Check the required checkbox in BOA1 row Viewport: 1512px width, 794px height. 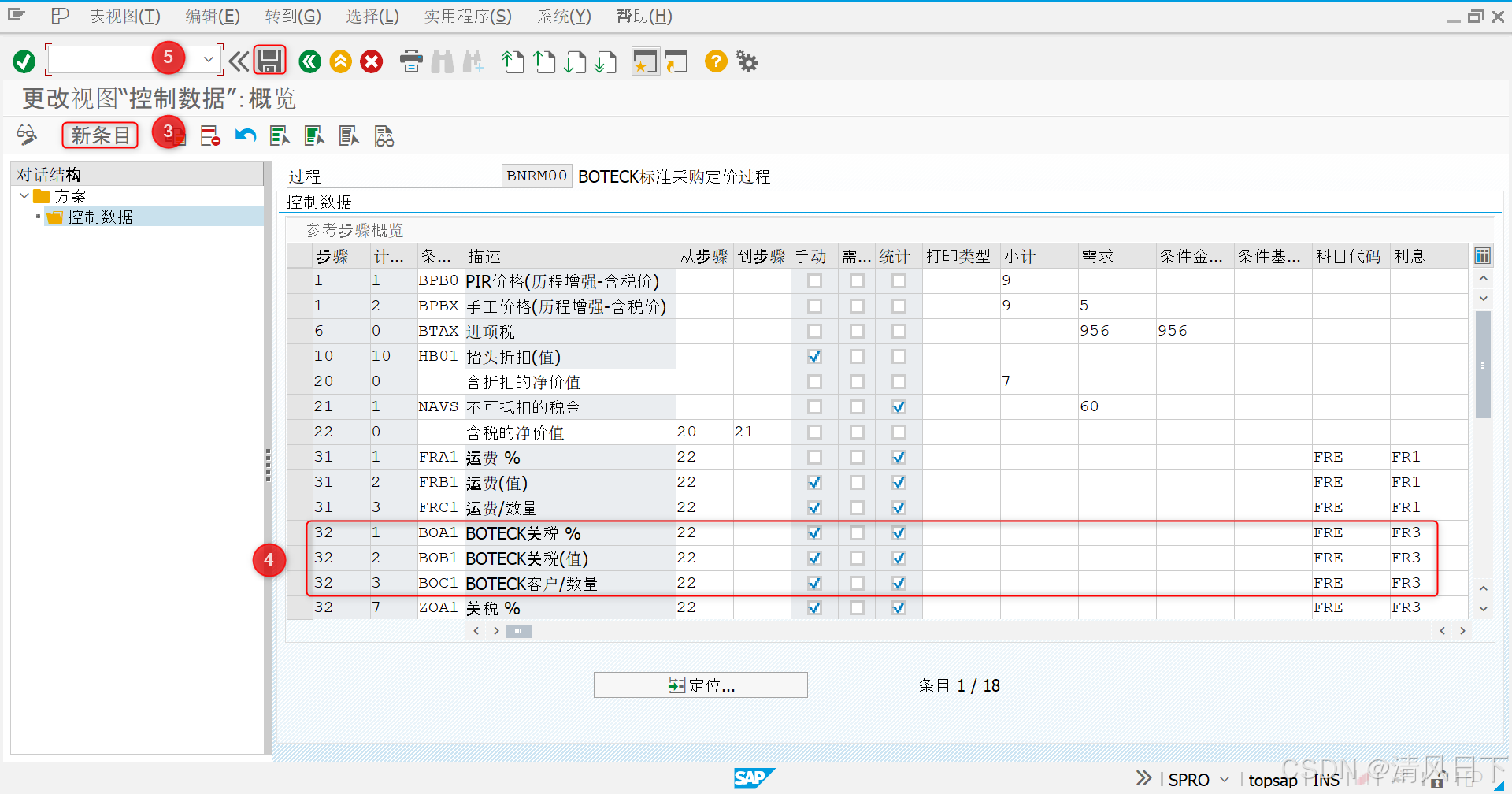point(857,533)
